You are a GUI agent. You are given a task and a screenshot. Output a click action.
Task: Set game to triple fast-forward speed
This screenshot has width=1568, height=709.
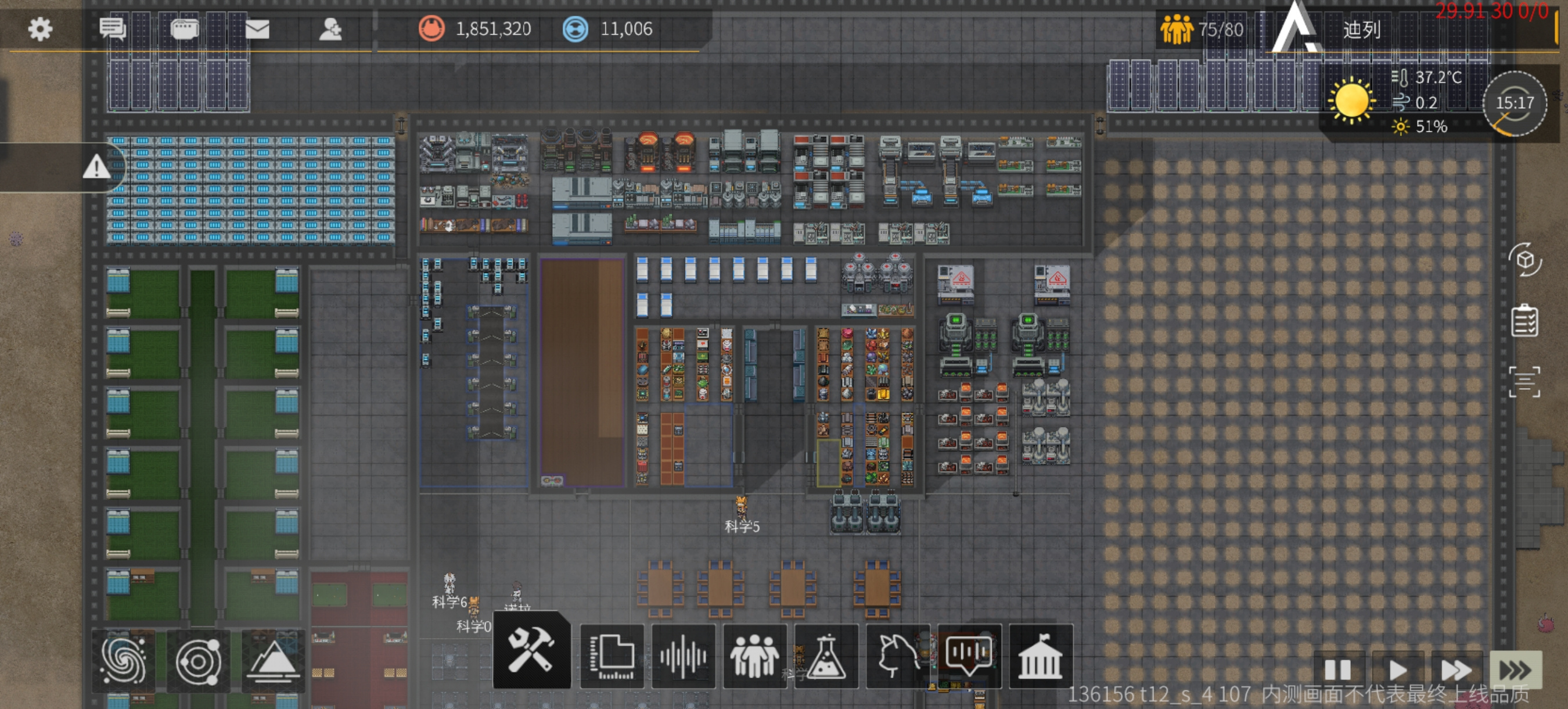[x=1516, y=670]
